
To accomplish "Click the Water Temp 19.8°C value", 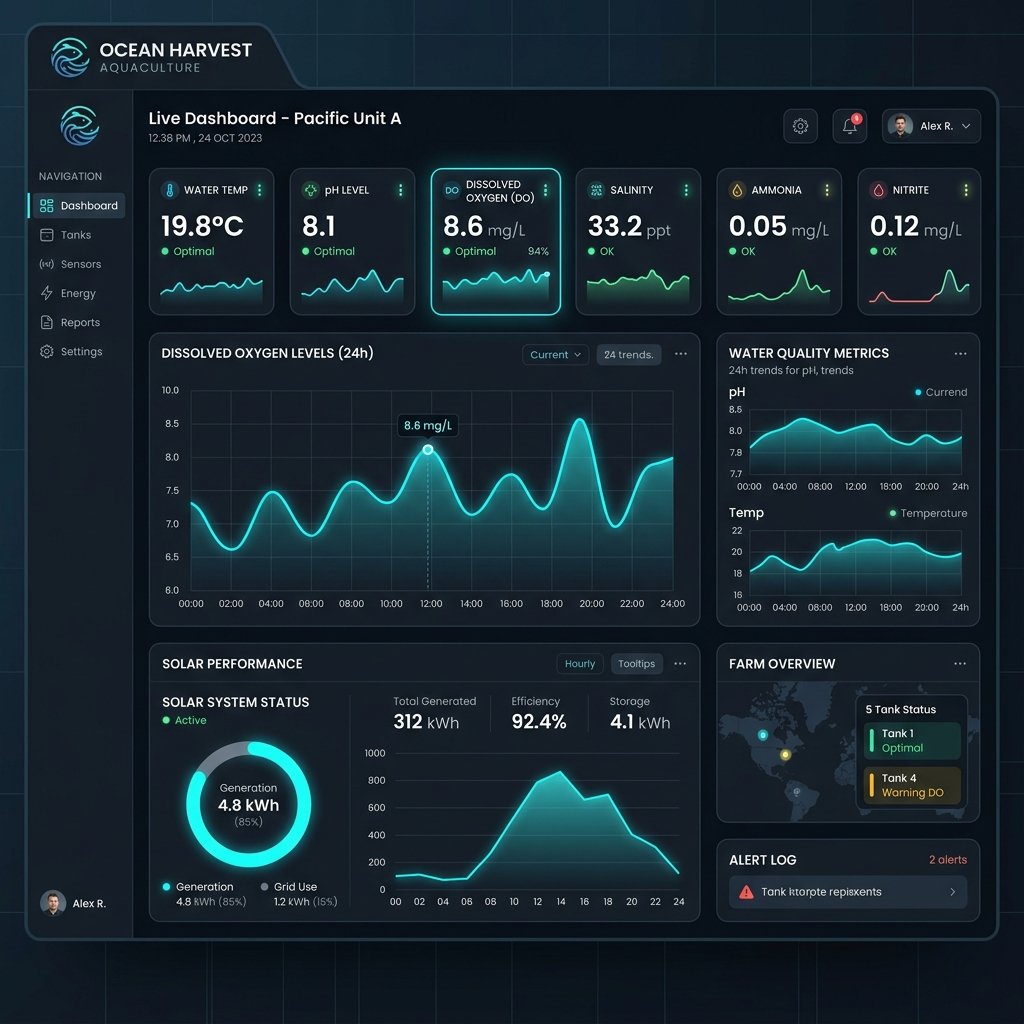I will point(202,227).
